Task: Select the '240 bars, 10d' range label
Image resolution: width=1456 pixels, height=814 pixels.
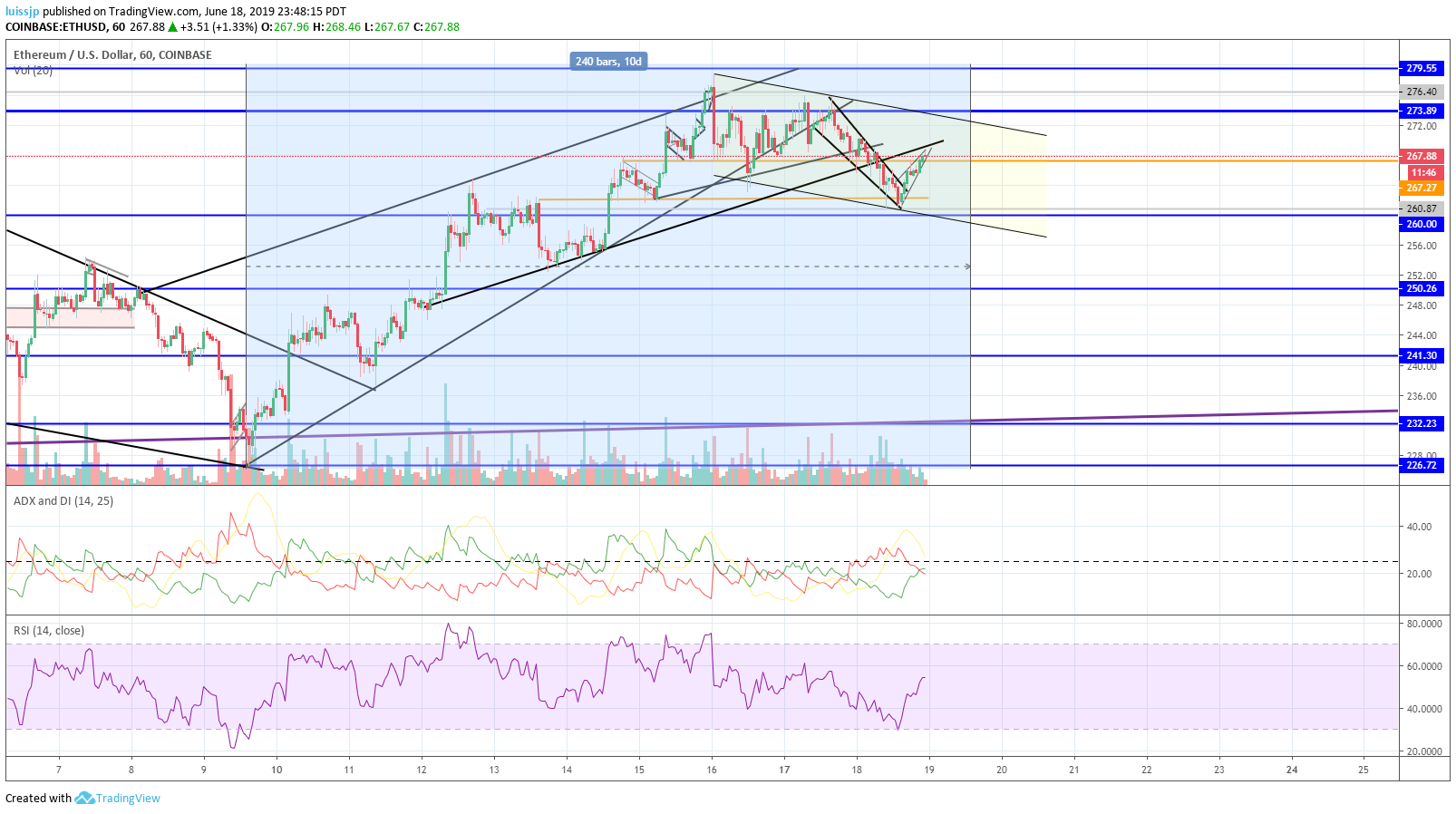Action: pos(608,62)
